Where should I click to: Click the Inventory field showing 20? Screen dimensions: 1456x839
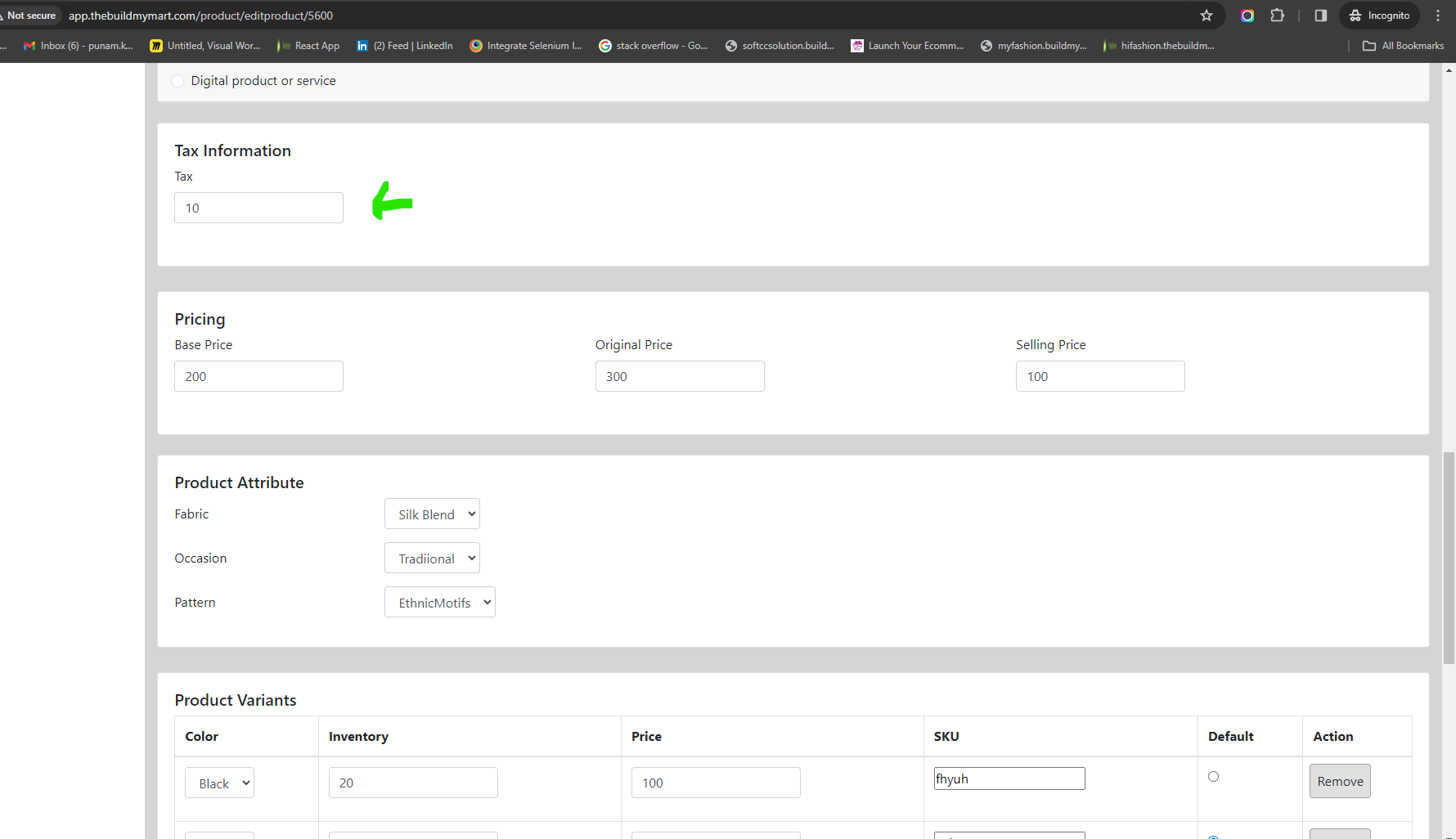413,783
